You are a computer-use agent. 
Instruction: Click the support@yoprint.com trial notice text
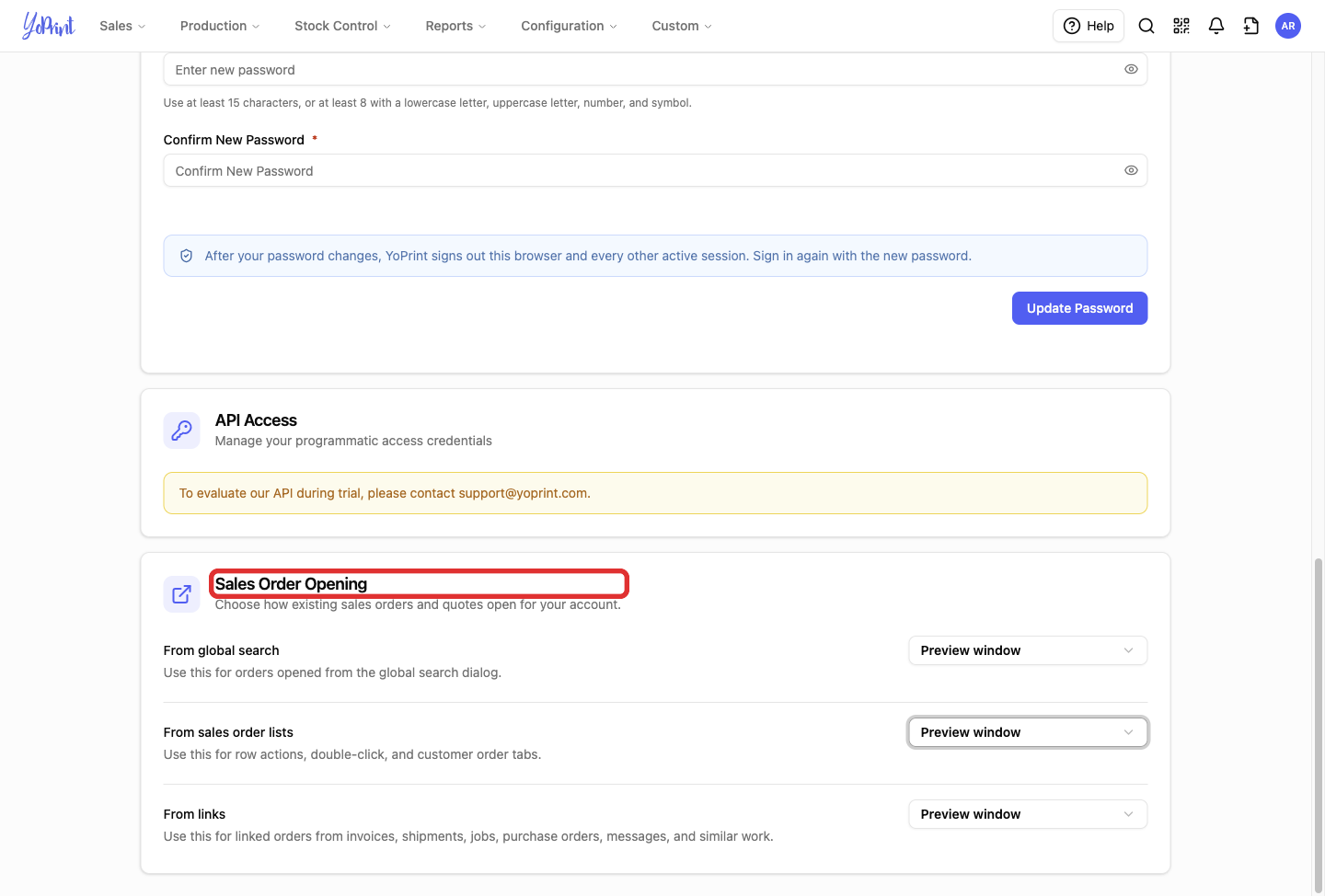385,493
